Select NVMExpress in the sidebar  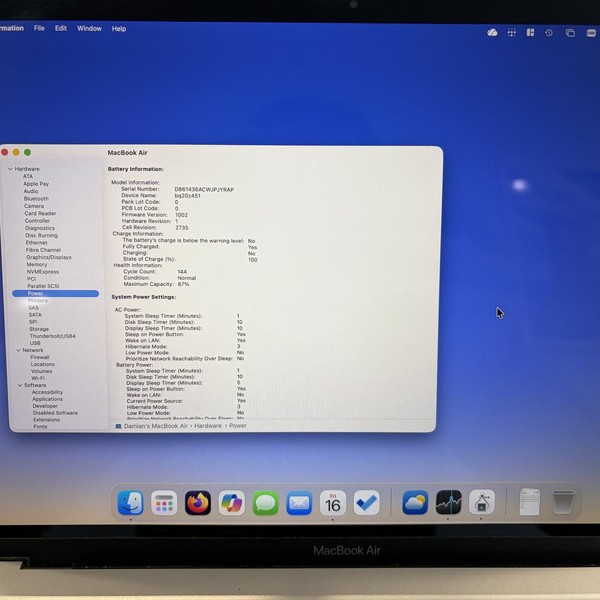coord(42,272)
